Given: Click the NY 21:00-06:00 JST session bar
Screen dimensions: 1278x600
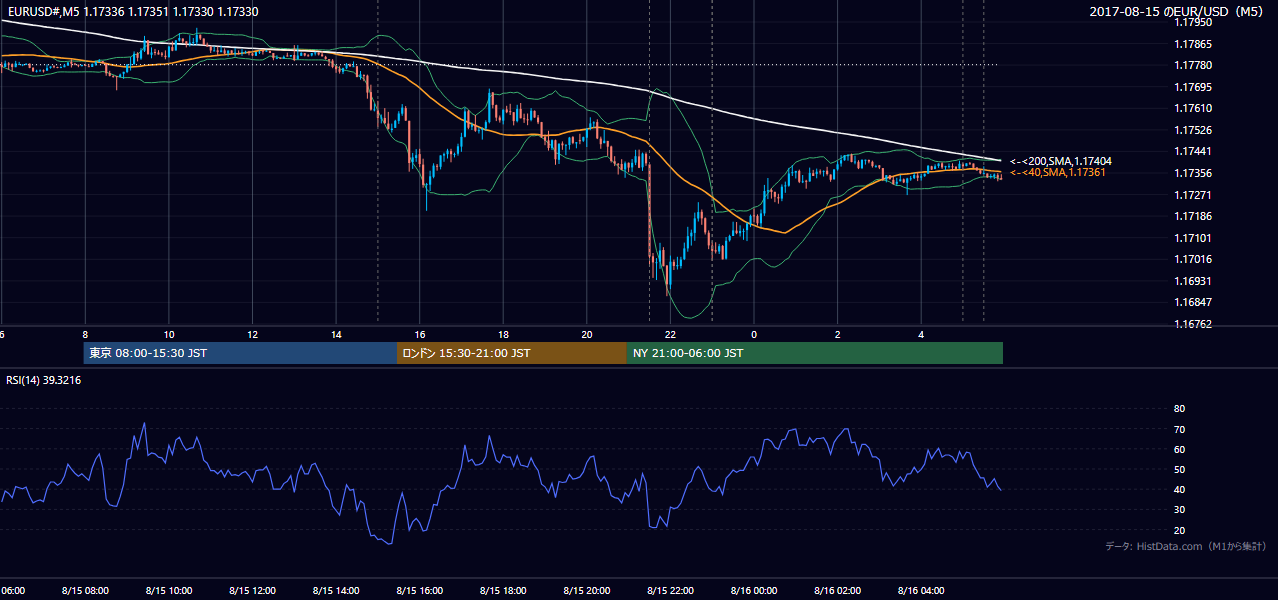Looking at the screenshot, I should point(815,353).
